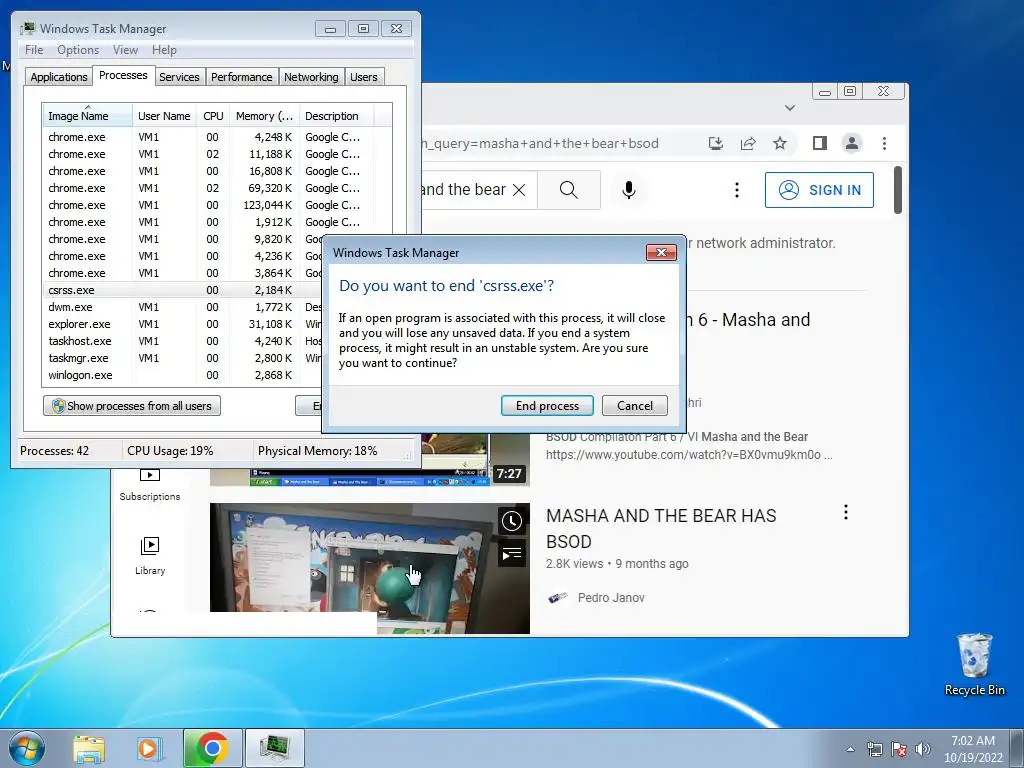Sort processes by User Name column
Viewport: 1024px width, 768px height.
(164, 116)
